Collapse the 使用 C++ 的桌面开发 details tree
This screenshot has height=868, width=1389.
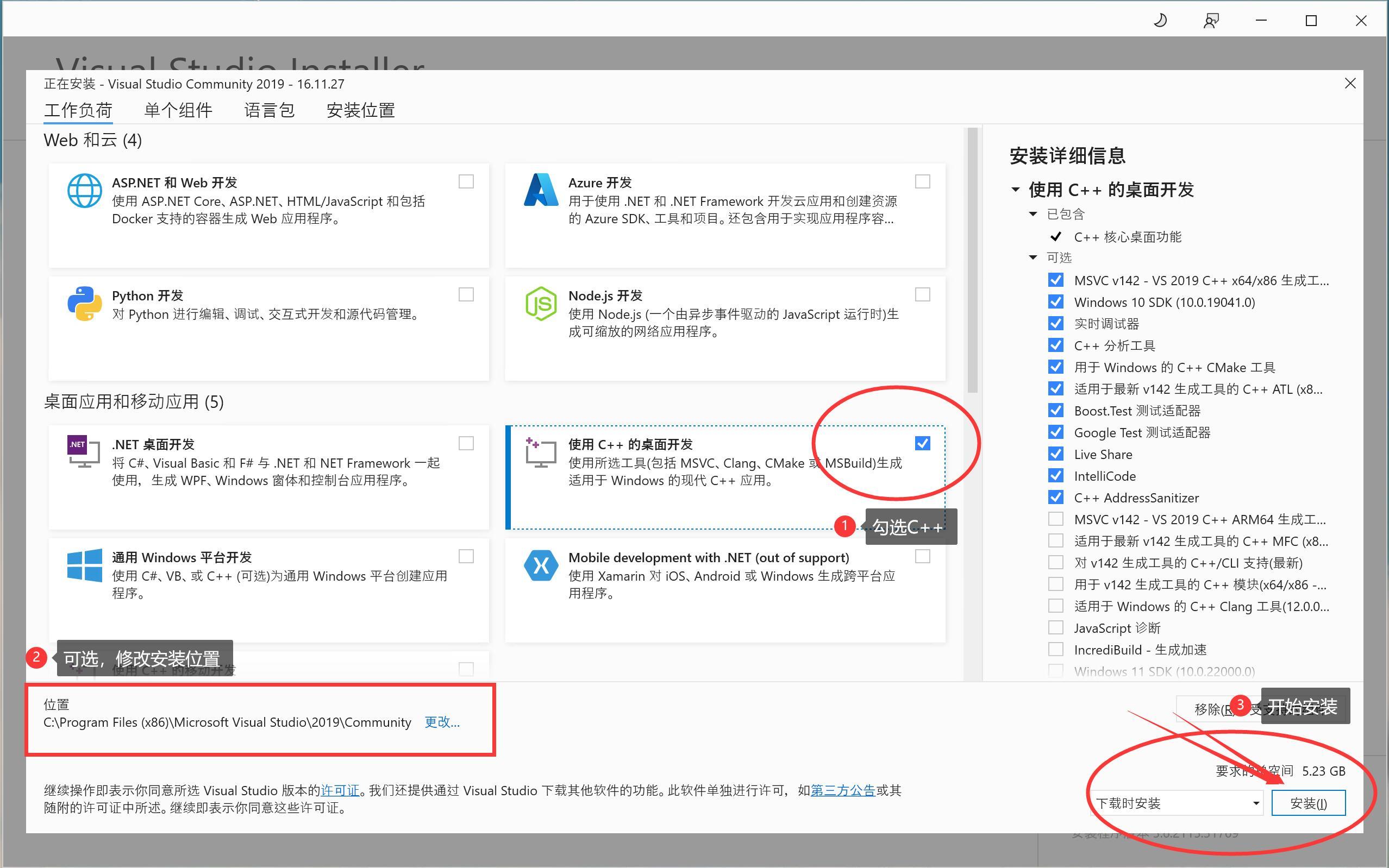(x=1015, y=190)
